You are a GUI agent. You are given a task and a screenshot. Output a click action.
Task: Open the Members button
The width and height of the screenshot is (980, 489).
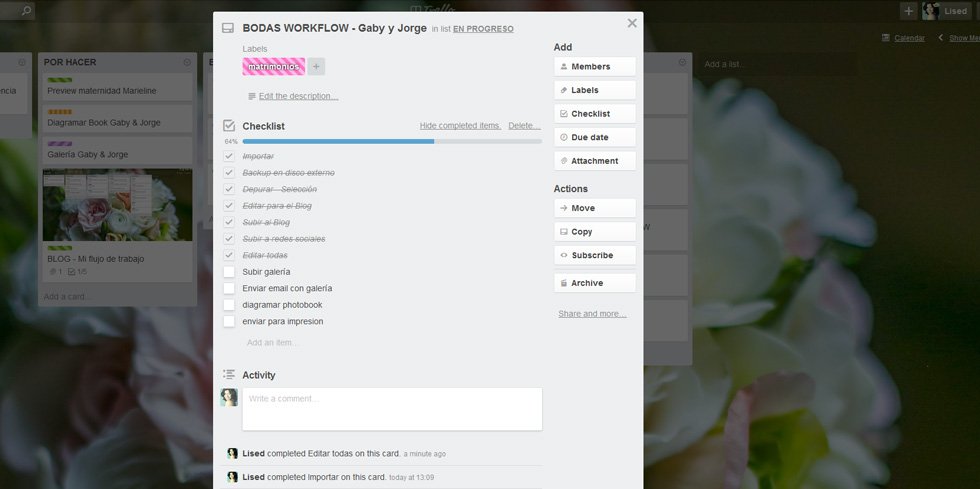click(594, 66)
